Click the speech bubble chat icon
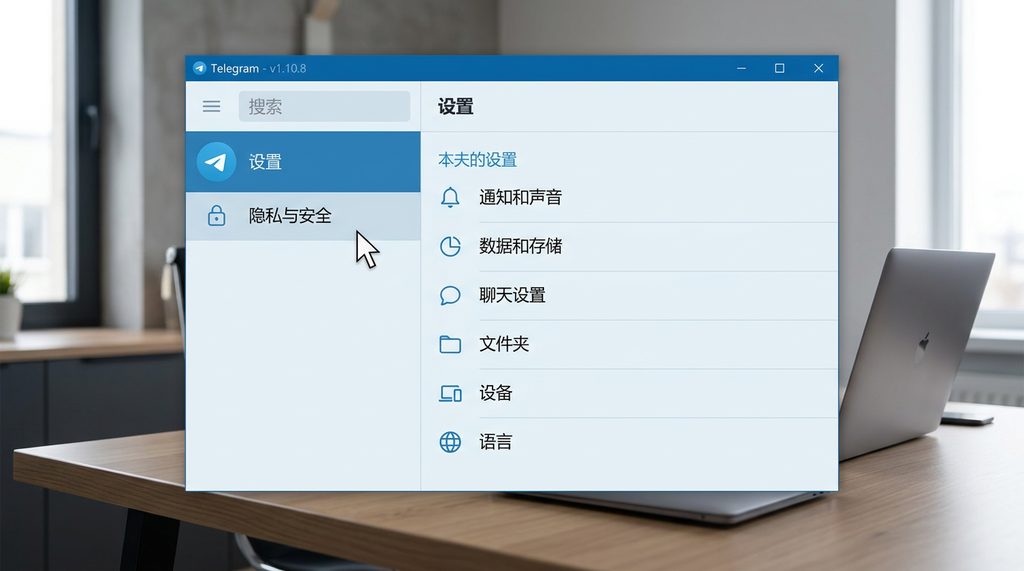 pos(450,295)
